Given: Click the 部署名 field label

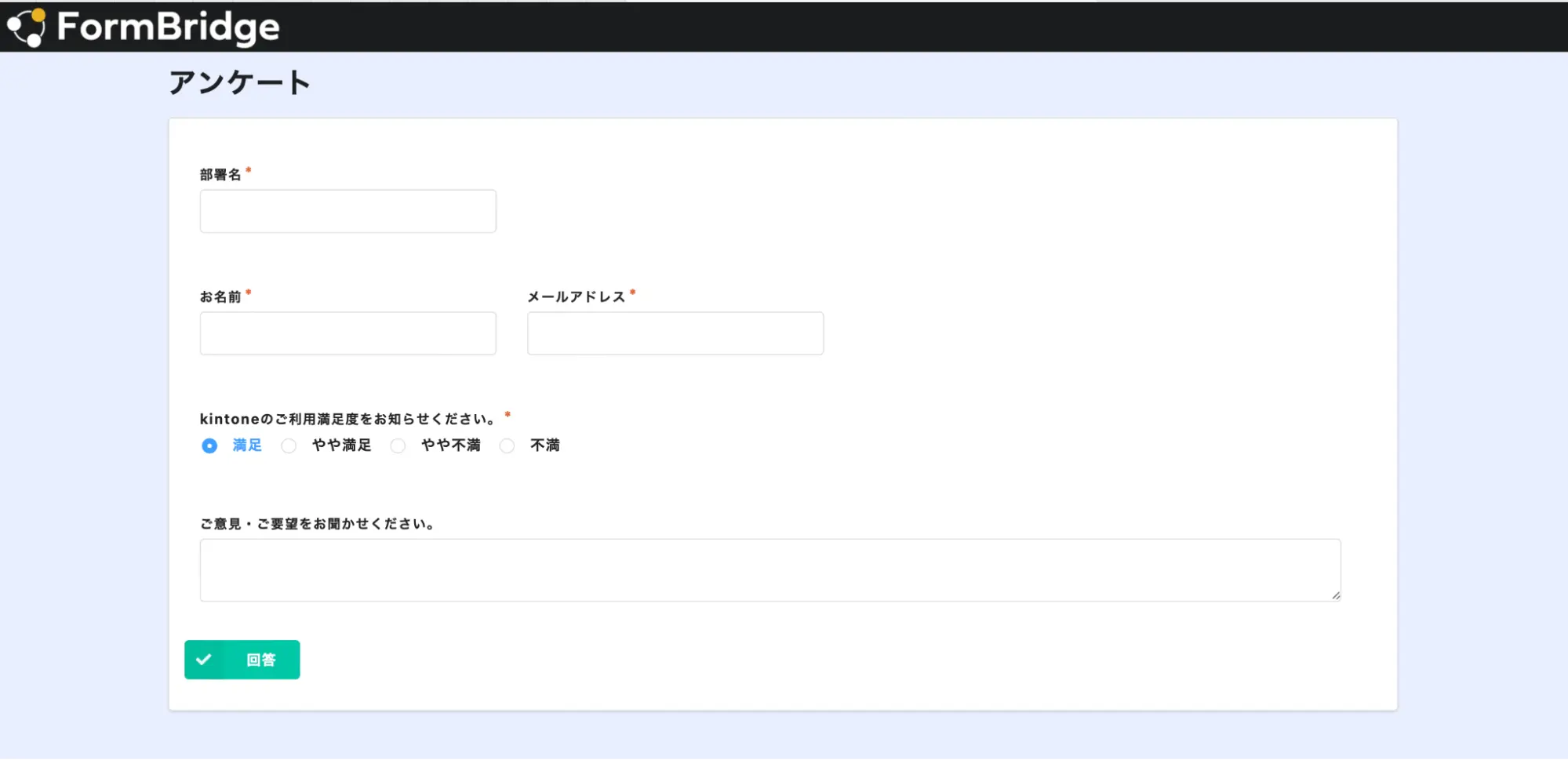Looking at the screenshot, I should (x=220, y=174).
